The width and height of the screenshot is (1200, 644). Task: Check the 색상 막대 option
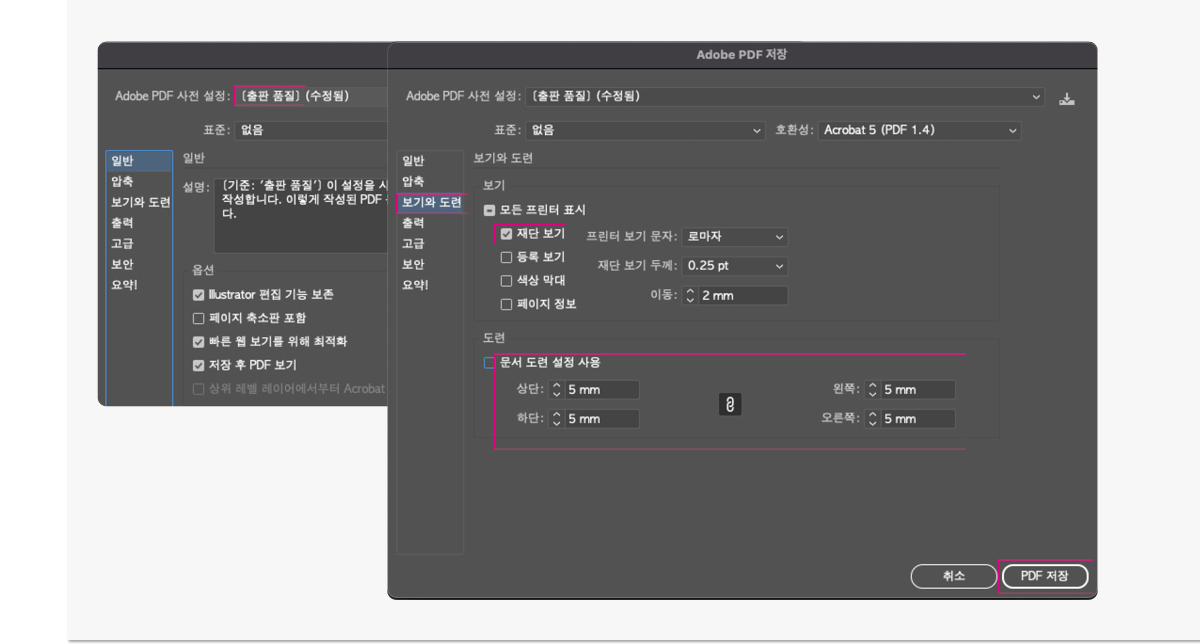pos(506,281)
